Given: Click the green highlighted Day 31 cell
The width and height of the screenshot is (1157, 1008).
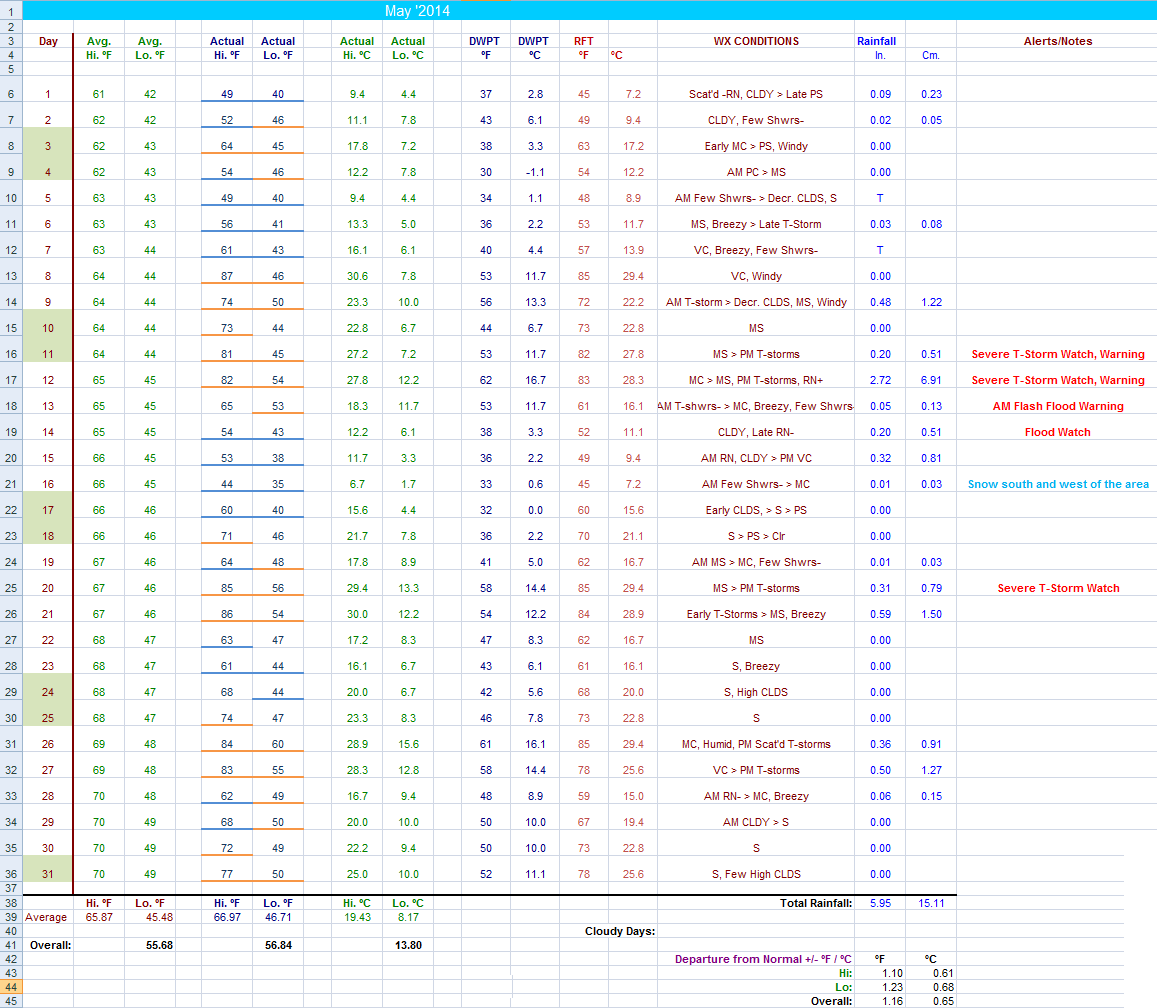Looking at the screenshot, I should [48, 874].
